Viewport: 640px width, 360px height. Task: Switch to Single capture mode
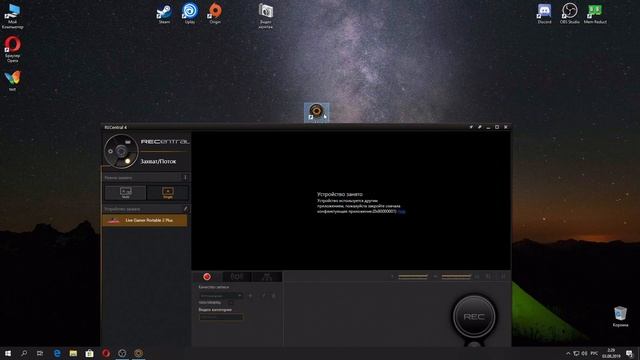coord(168,193)
